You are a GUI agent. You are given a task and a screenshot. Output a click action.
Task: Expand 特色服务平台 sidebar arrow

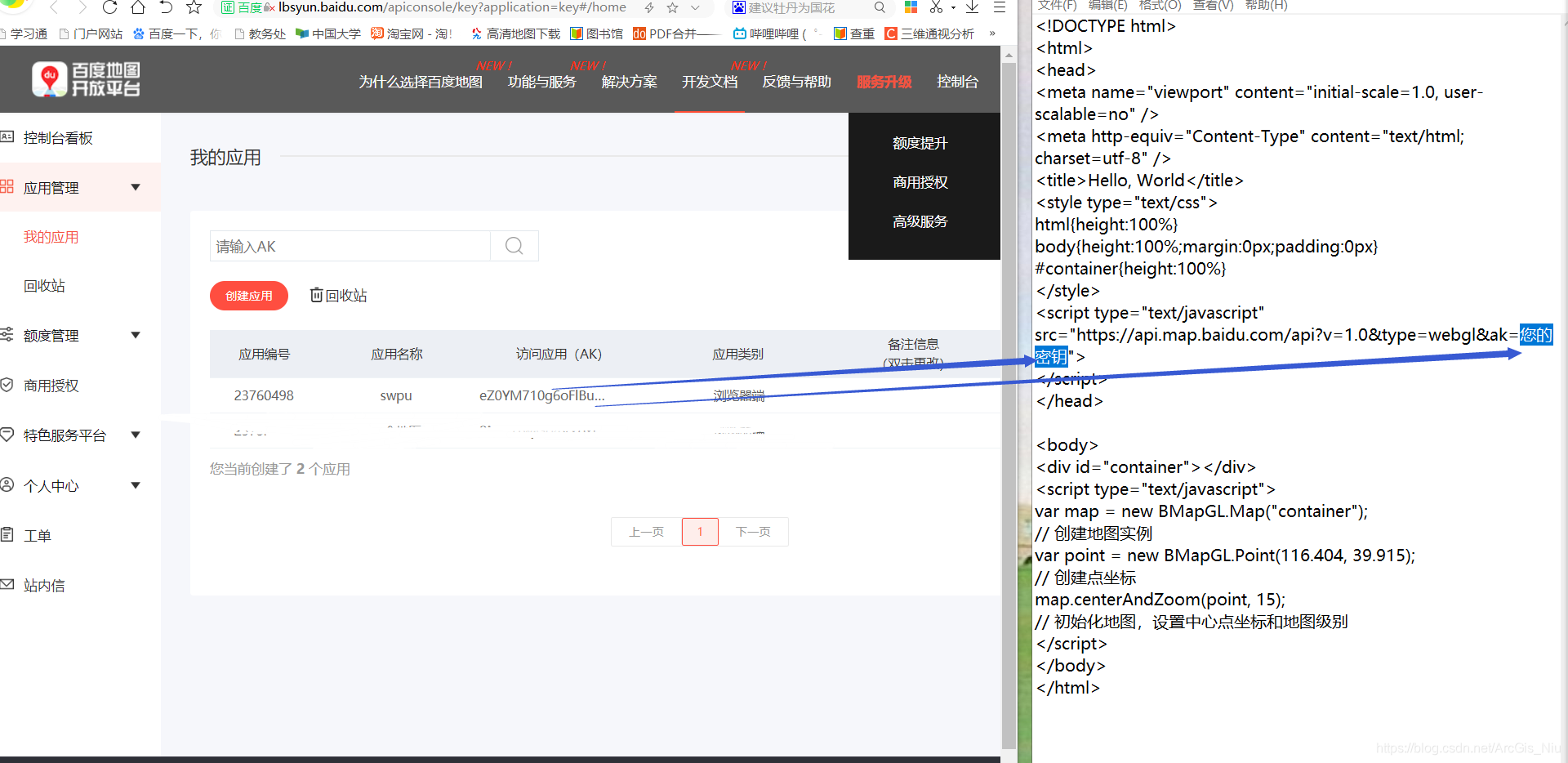pyautogui.click(x=136, y=435)
